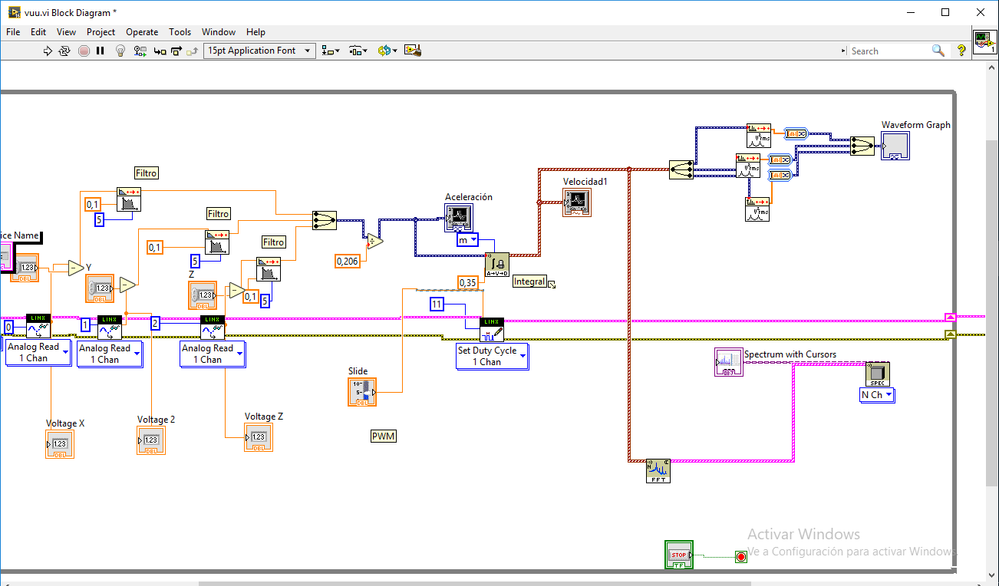The width and height of the screenshot is (999, 586).
Task: Click the Clean Up Diagram icon
Action: pyautogui.click(x=412, y=51)
